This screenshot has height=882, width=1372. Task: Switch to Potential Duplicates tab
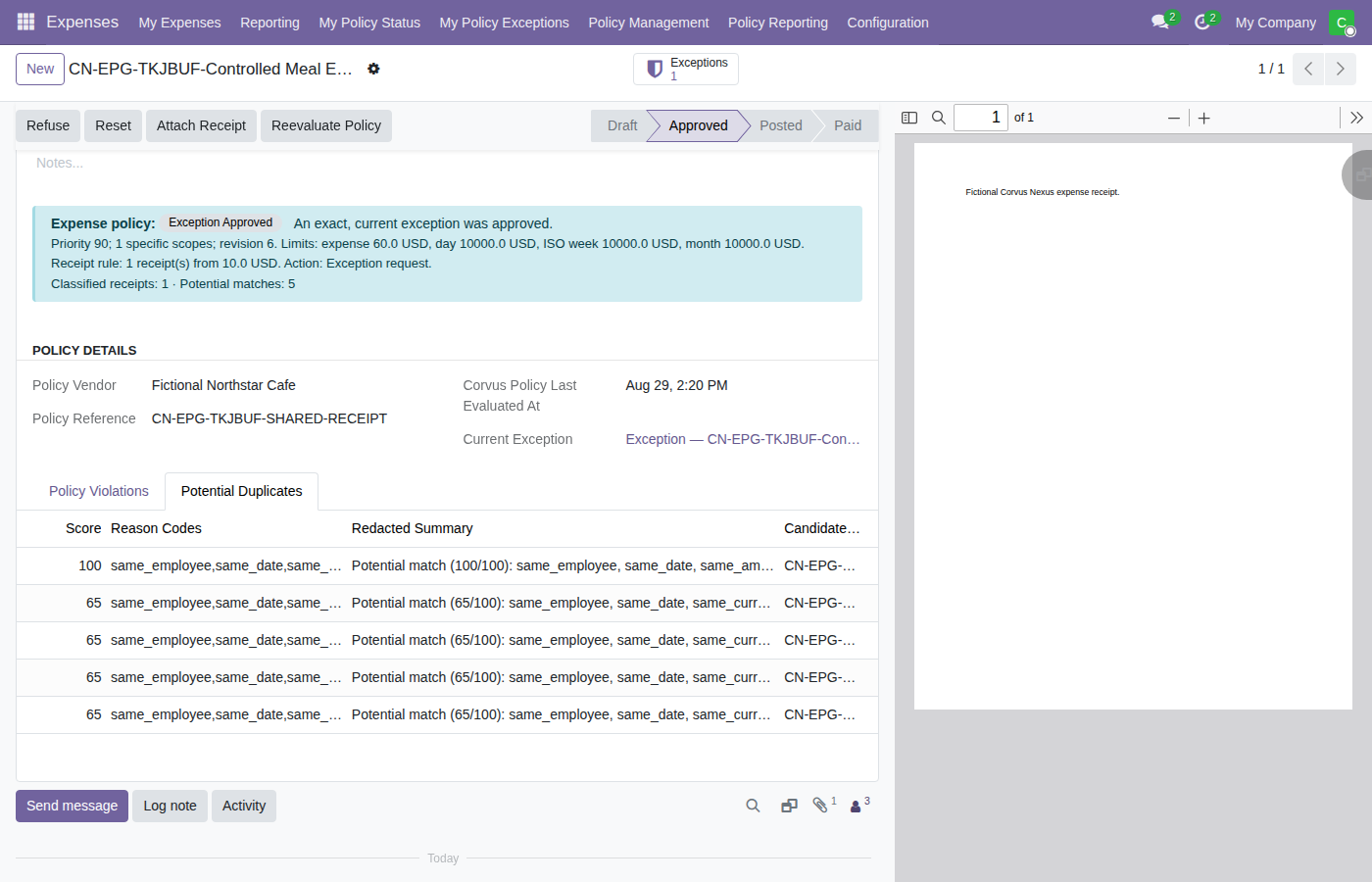[x=241, y=491]
